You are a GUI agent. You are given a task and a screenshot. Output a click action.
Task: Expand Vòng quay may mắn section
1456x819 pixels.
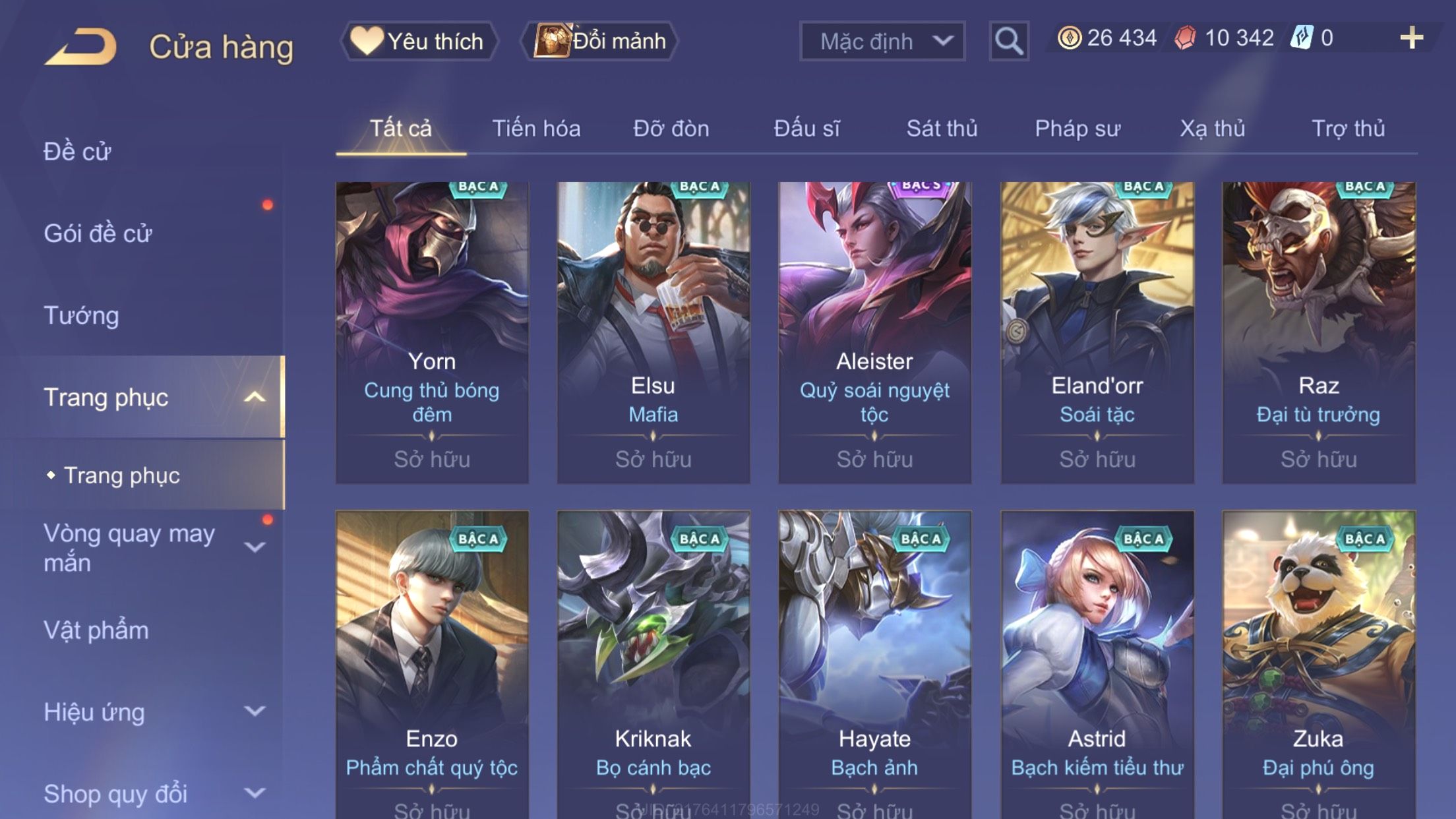point(255,547)
